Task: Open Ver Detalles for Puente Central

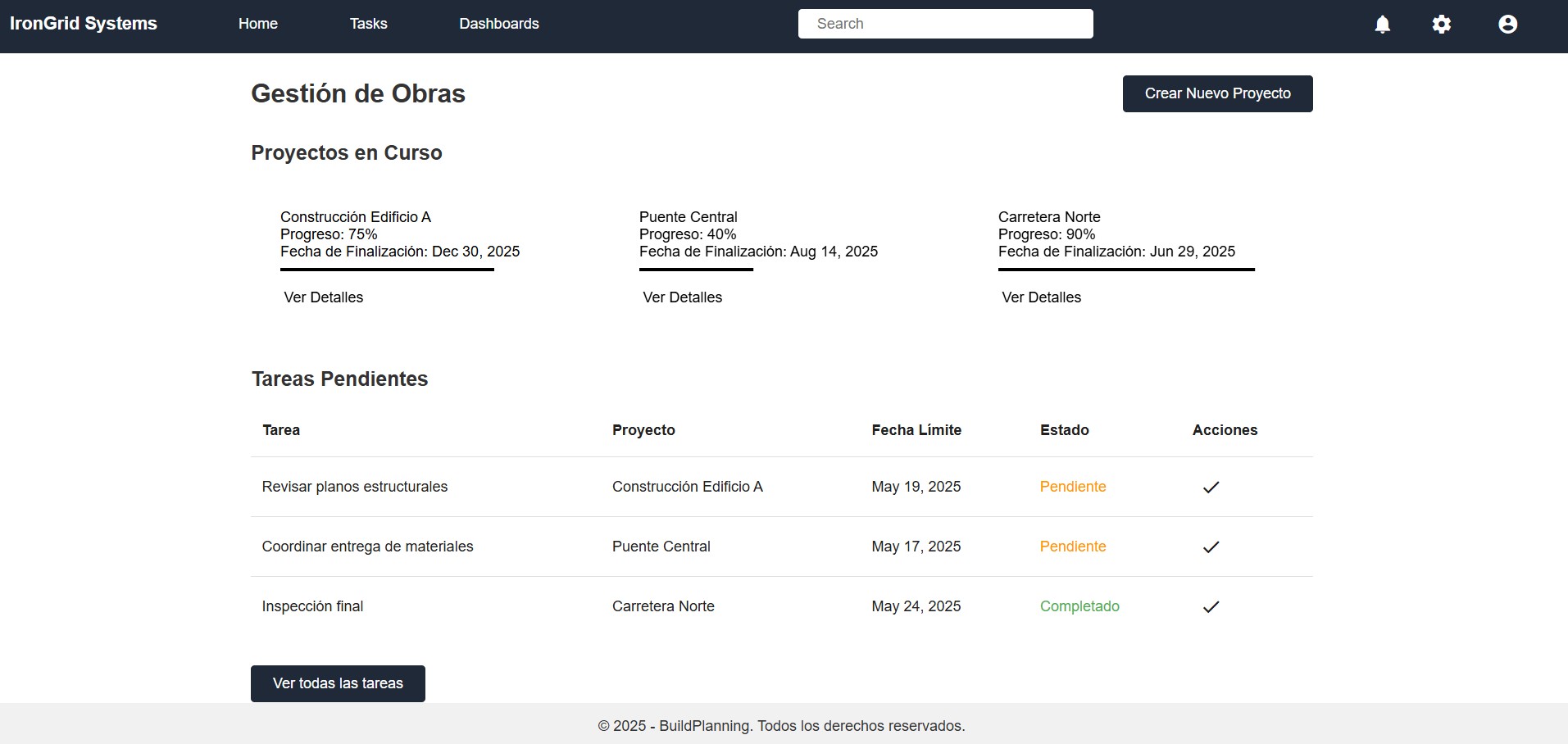Action: [x=683, y=297]
